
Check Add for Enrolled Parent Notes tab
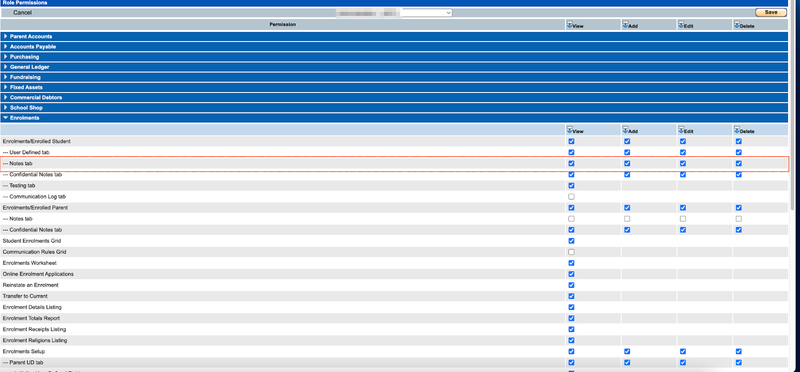(627, 219)
